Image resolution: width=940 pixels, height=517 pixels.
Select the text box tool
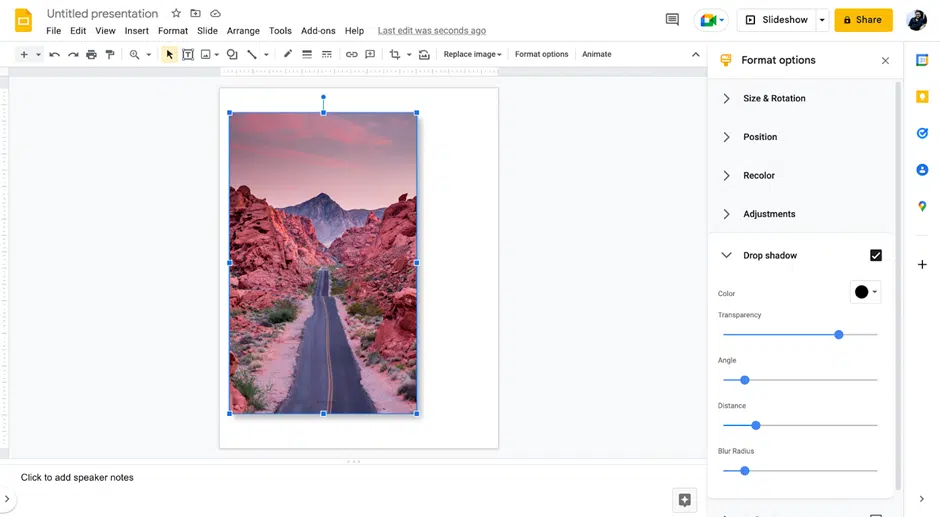tap(187, 55)
